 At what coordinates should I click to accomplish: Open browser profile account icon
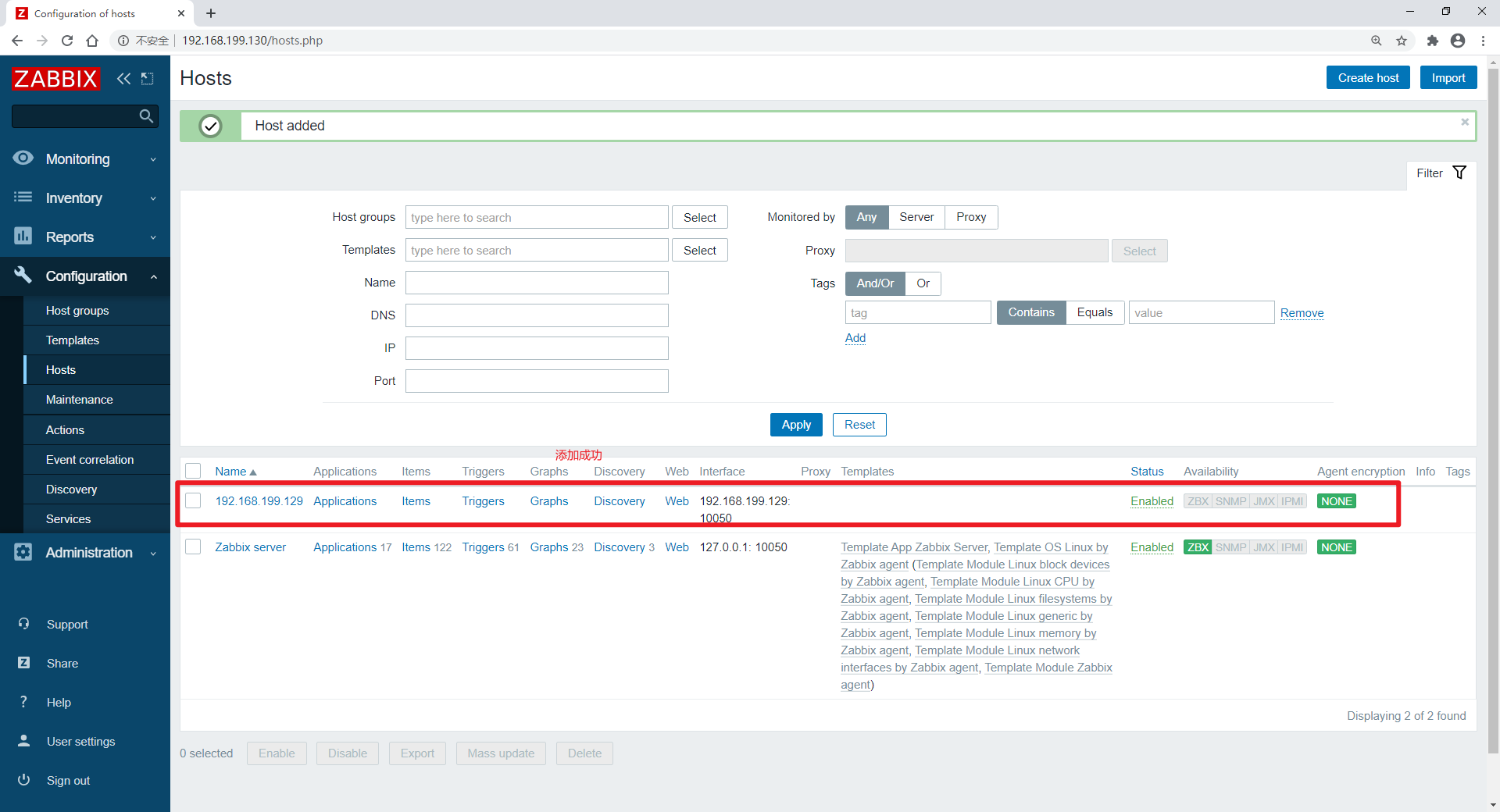[x=1458, y=41]
